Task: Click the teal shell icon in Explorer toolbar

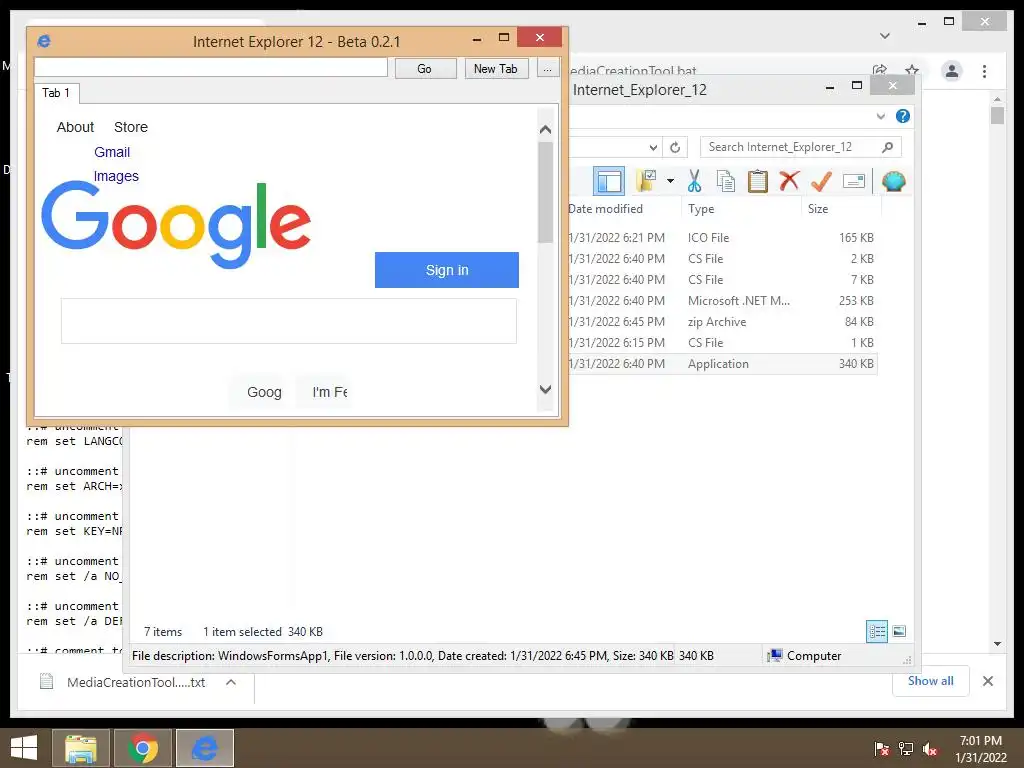Action: point(893,181)
